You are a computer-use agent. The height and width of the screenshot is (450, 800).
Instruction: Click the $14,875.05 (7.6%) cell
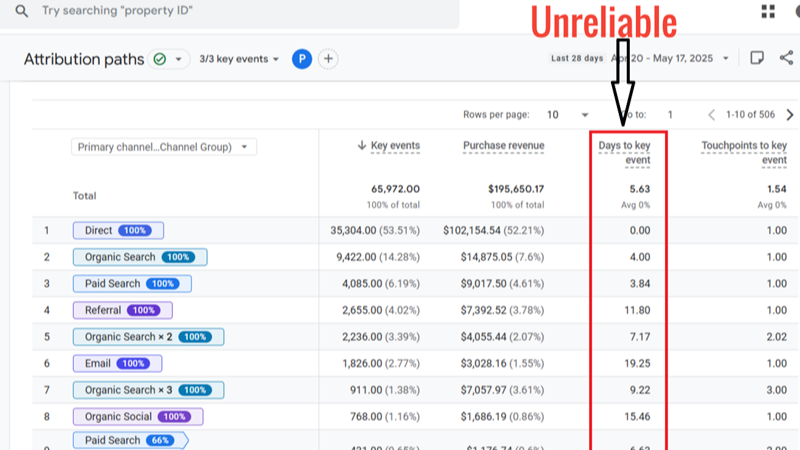click(503, 257)
